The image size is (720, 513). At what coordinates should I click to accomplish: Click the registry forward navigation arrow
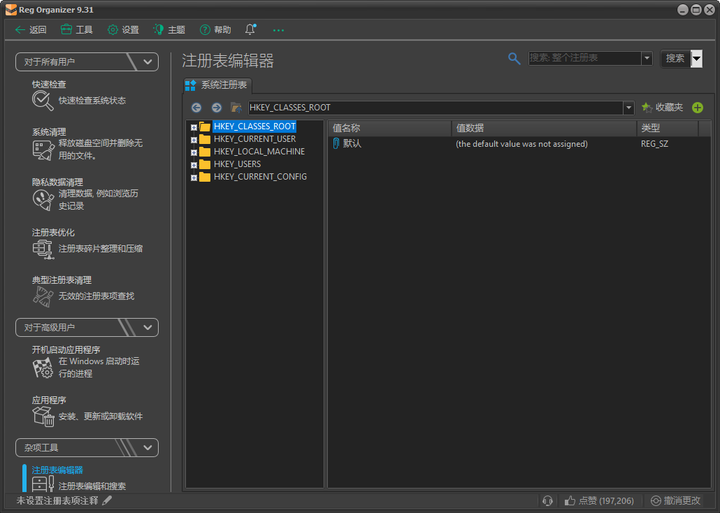click(x=216, y=107)
